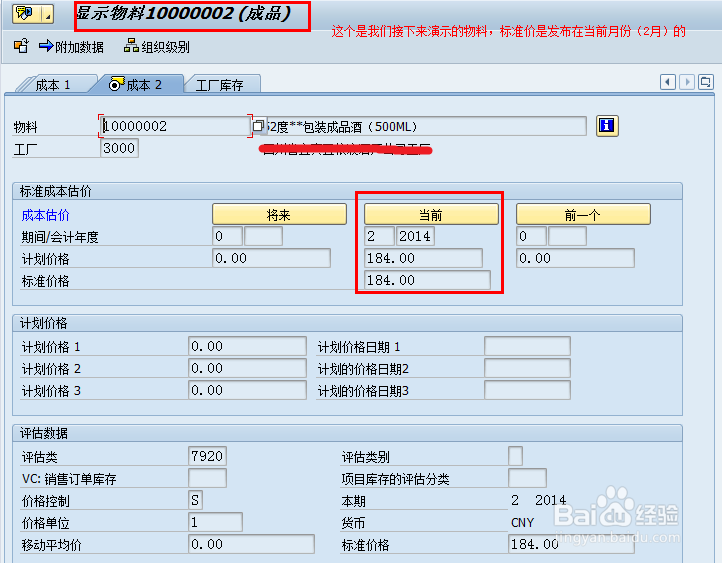The height and width of the screenshot is (563, 722).
Task: Open 附加数据 additional data
Action: pos(71,46)
